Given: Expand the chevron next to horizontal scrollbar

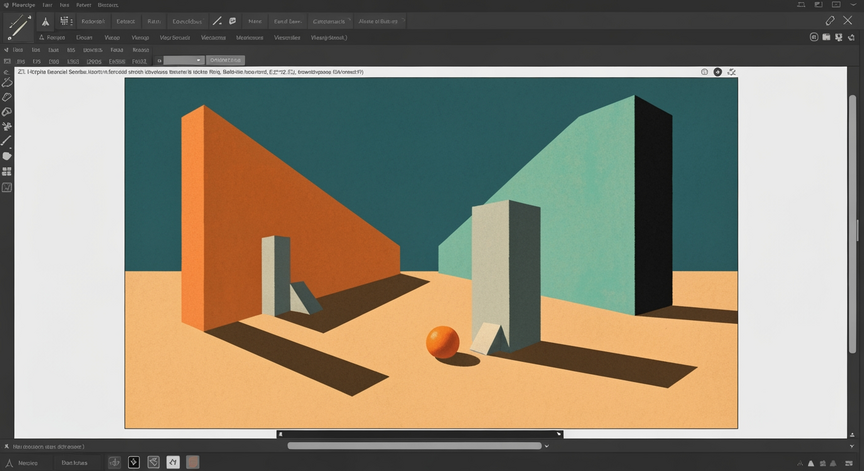Looking at the screenshot, I should pos(547,446).
